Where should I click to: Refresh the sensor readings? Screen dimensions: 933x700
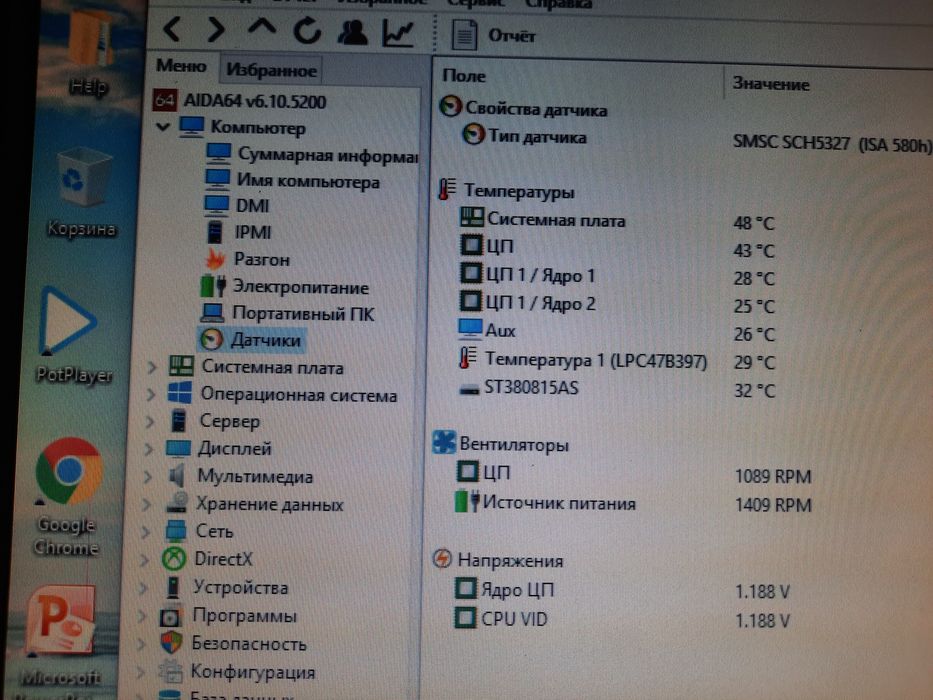pyautogui.click(x=308, y=30)
